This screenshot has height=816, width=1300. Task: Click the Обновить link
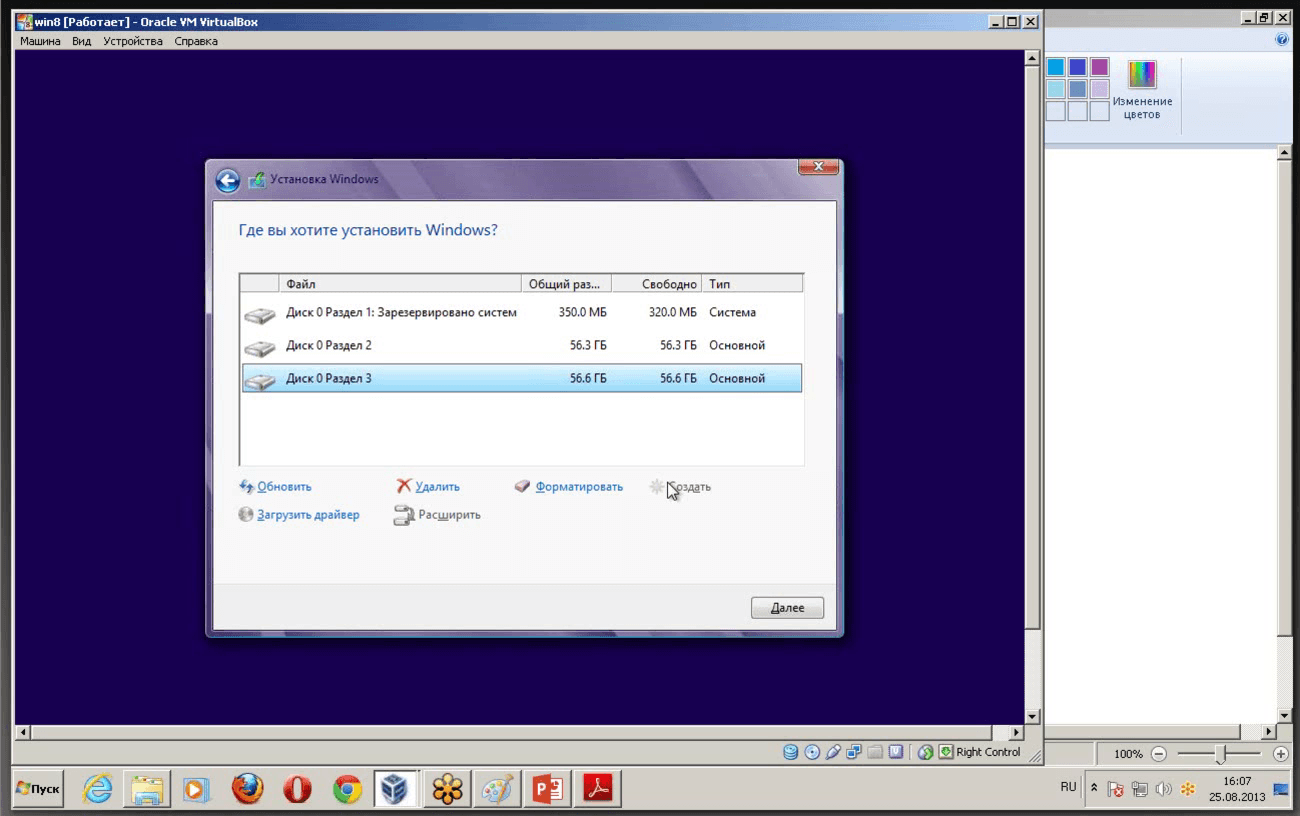click(x=284, y=487)
